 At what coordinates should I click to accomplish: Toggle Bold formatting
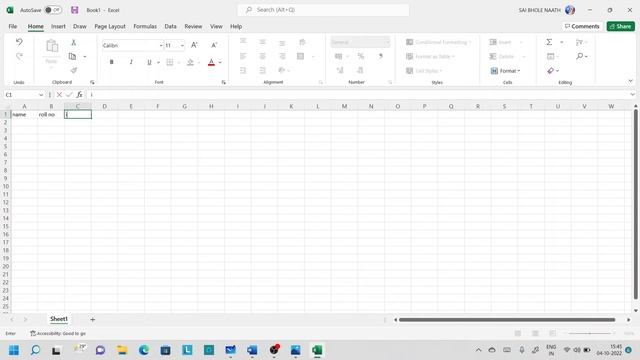111,62
